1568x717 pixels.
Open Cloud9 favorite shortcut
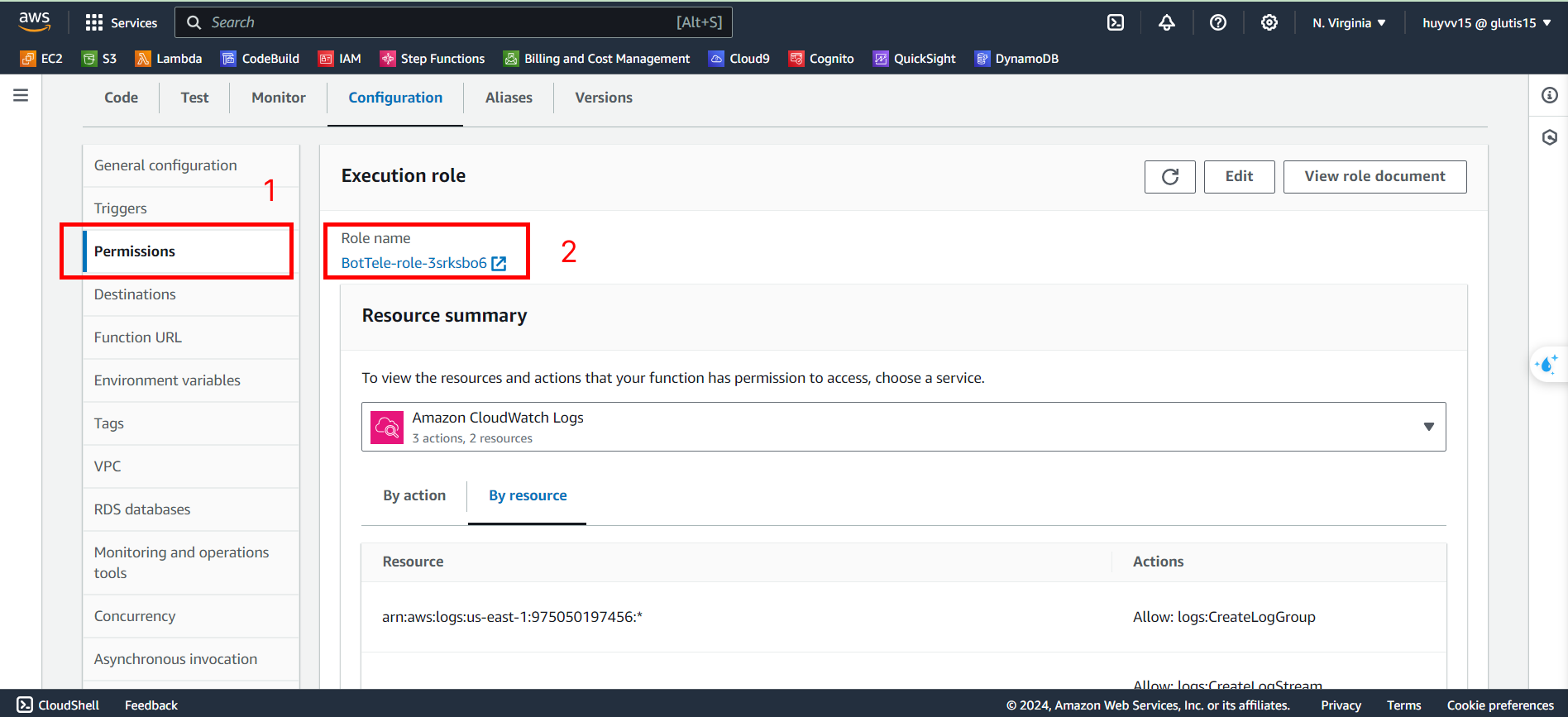coord(739,59)
